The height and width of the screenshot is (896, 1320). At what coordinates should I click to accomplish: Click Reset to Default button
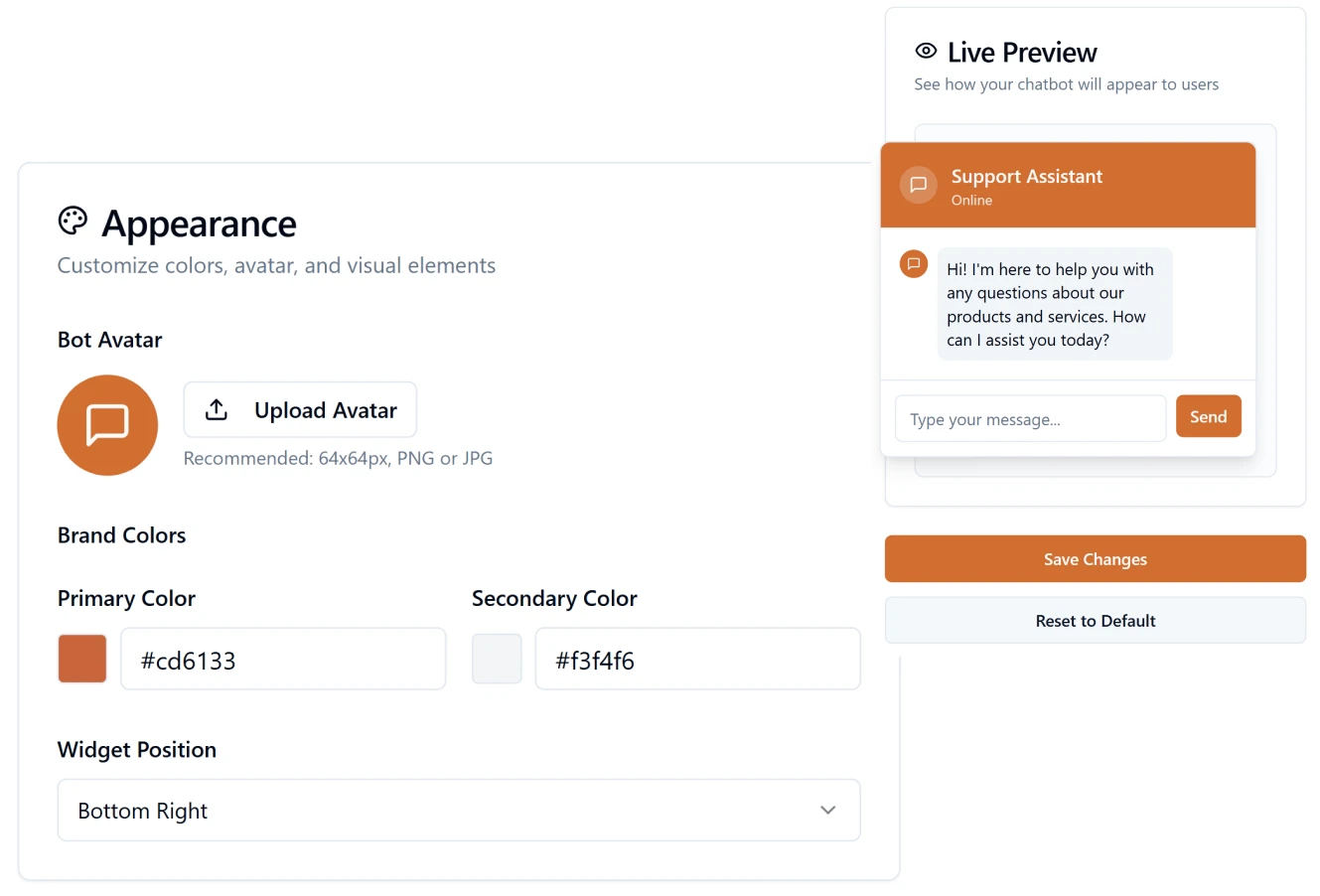coord(1095,621)
